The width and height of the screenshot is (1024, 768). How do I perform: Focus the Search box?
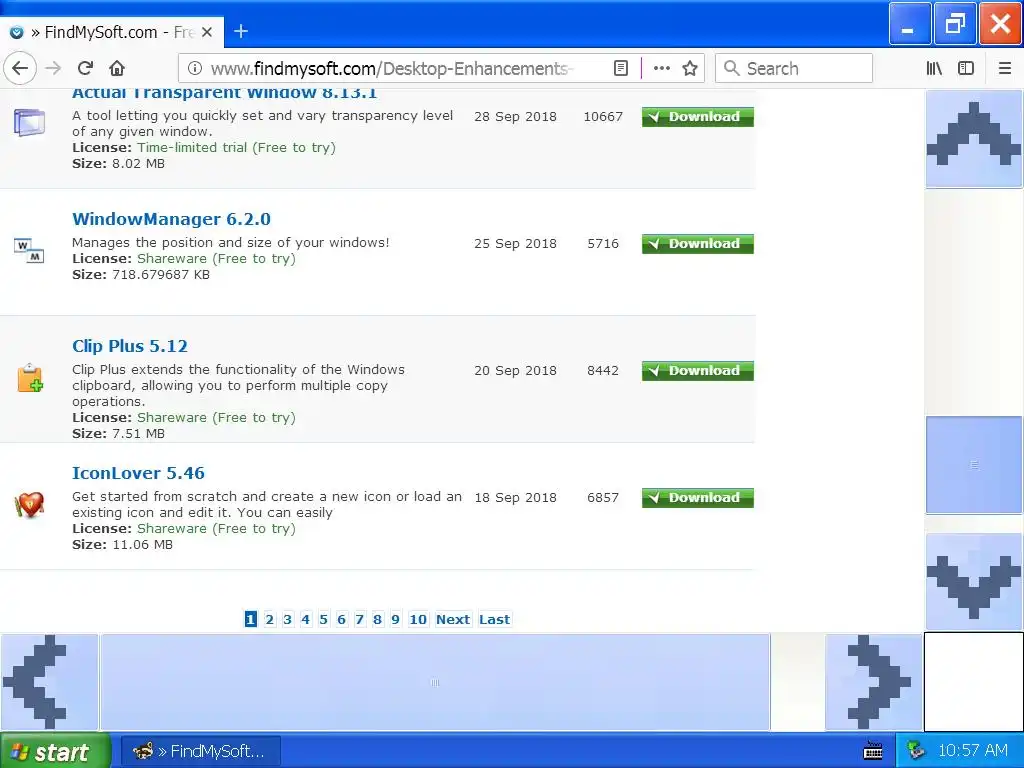click(x=793, y=68)
